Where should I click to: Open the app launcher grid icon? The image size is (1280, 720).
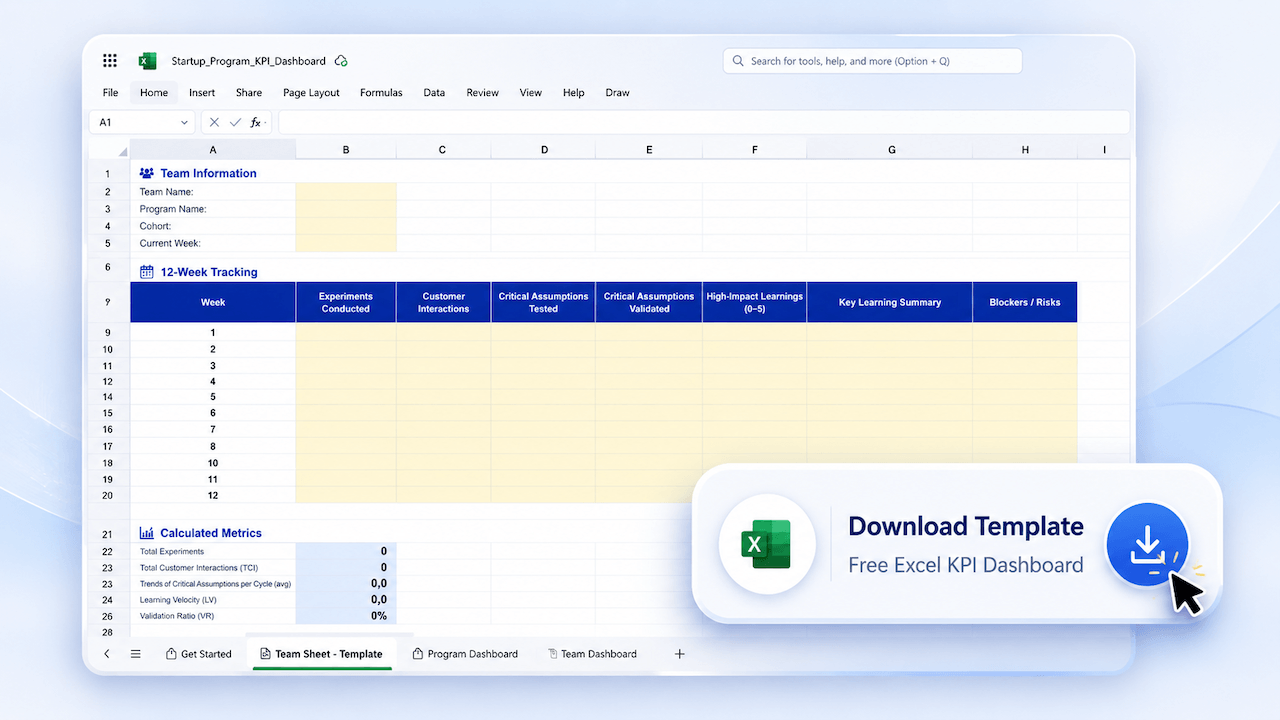click(110, 61)
